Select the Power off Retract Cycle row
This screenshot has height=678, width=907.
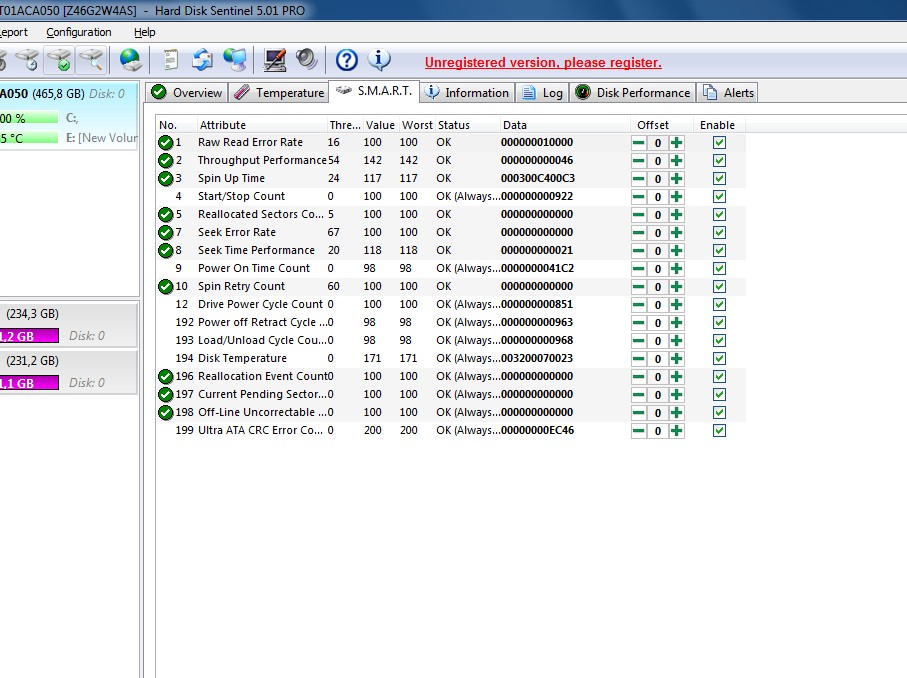click(451, 322)
